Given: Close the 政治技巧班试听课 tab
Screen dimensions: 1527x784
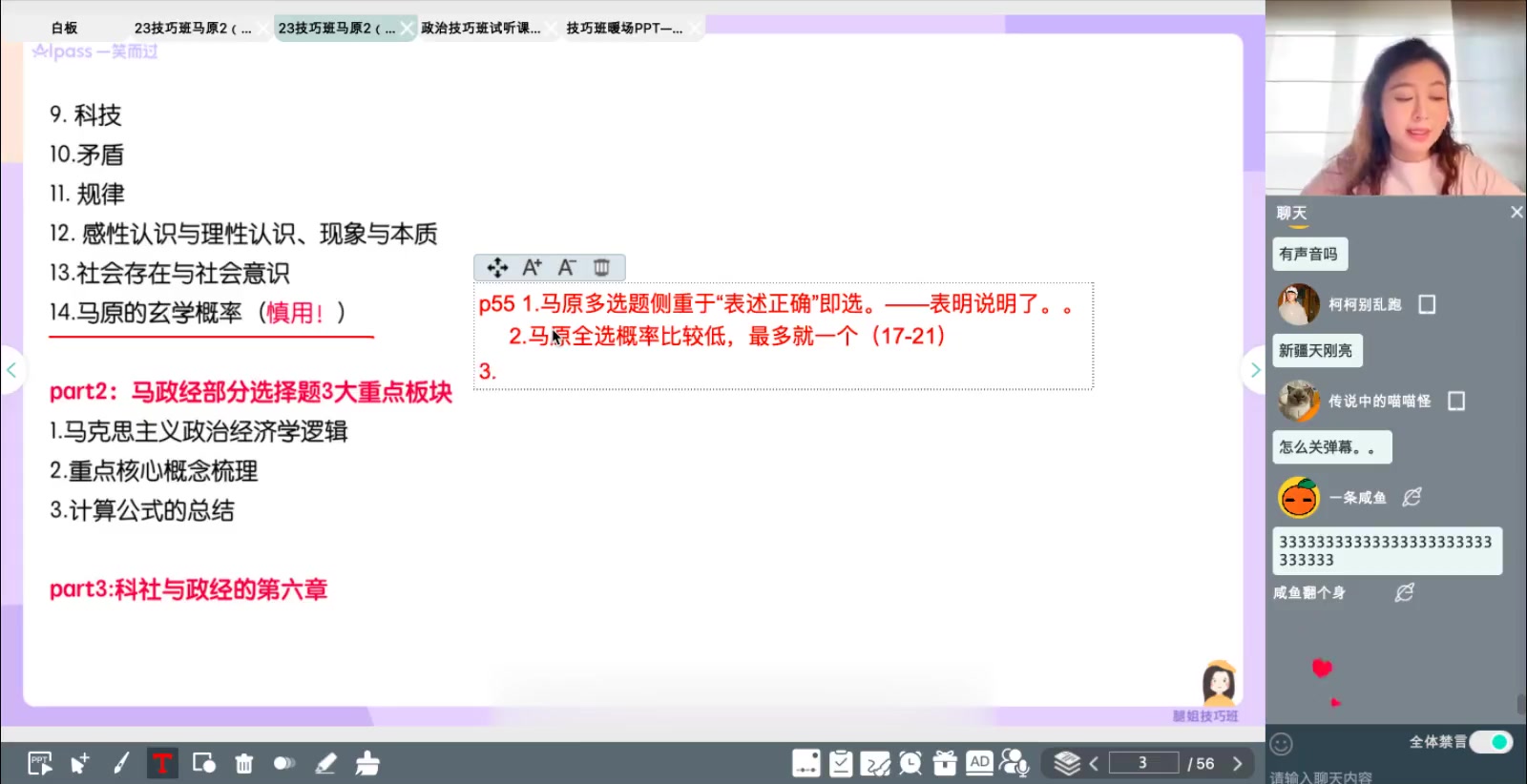Looking at the screenshot, I should click(552, 29).
